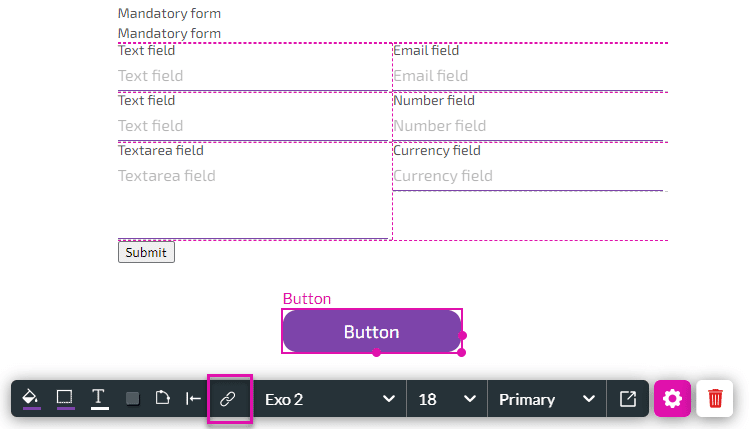
Task: Open the fill color bucket tool
Action: tap(31, 398)
